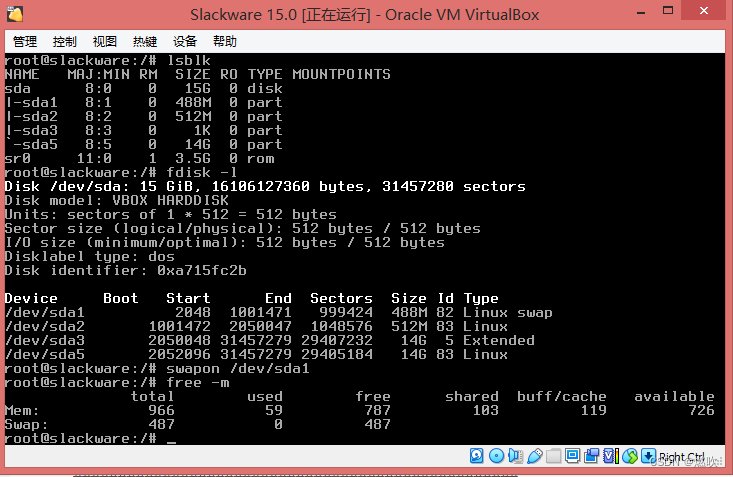Open the 视图 menu
Screen dimensions: 733x477
click(105, 42)
